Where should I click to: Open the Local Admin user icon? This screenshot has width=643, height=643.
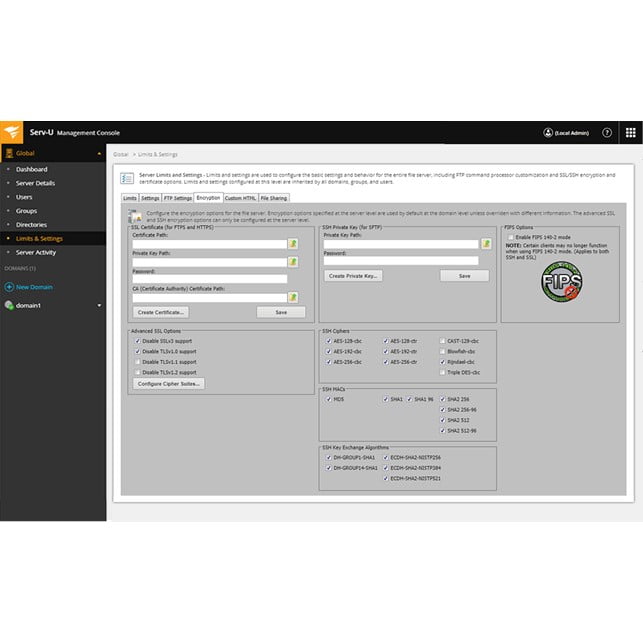pos(548,132)
